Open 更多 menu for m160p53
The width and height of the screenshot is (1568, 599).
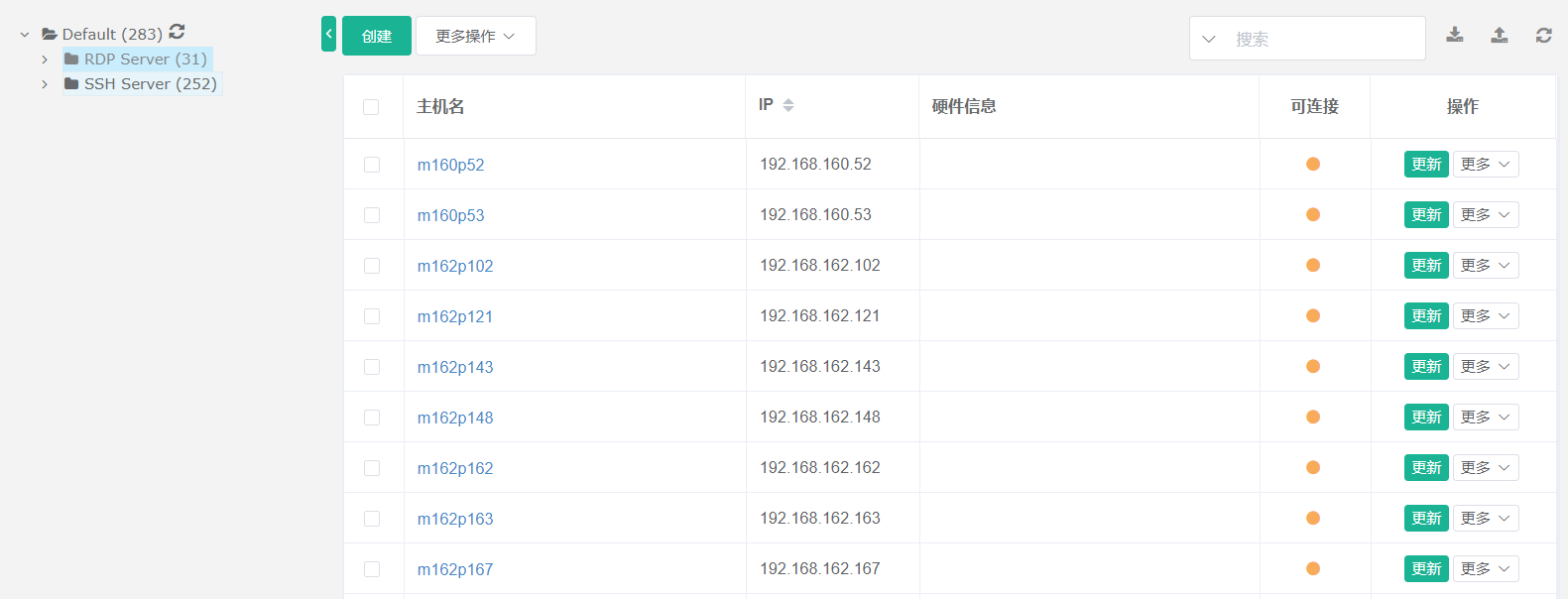1486,215
